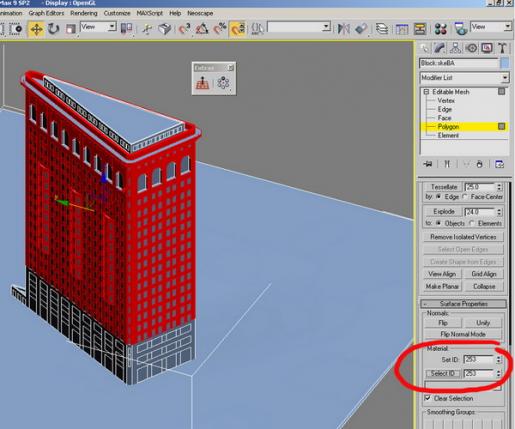Screen dimensions: 515x429
Task: Click the object color swatch
Action: coord(505,63)
